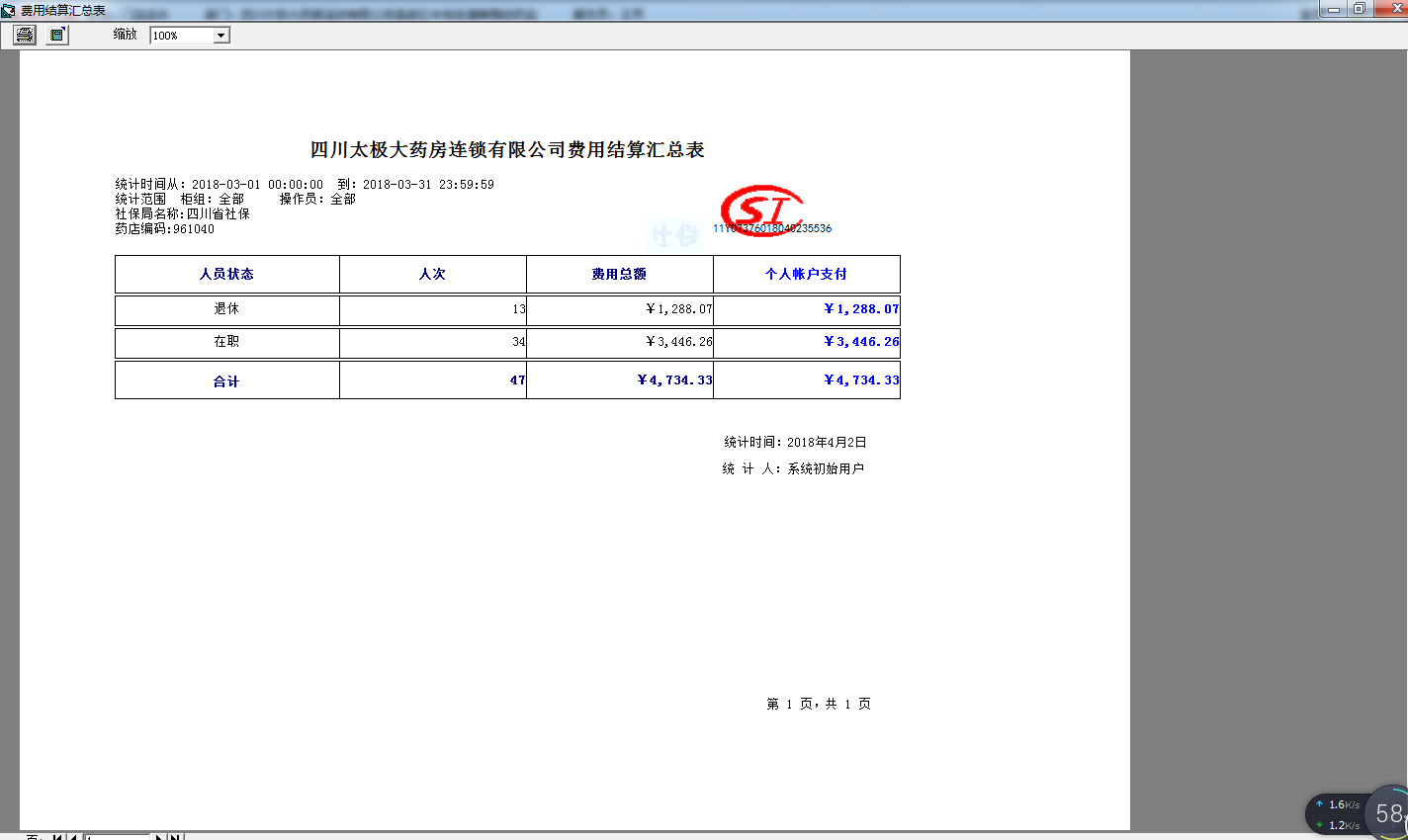Click 退休 personal account payment ￥1,288.07
The width and height of the screenshot is (1408, 840).
861,309
